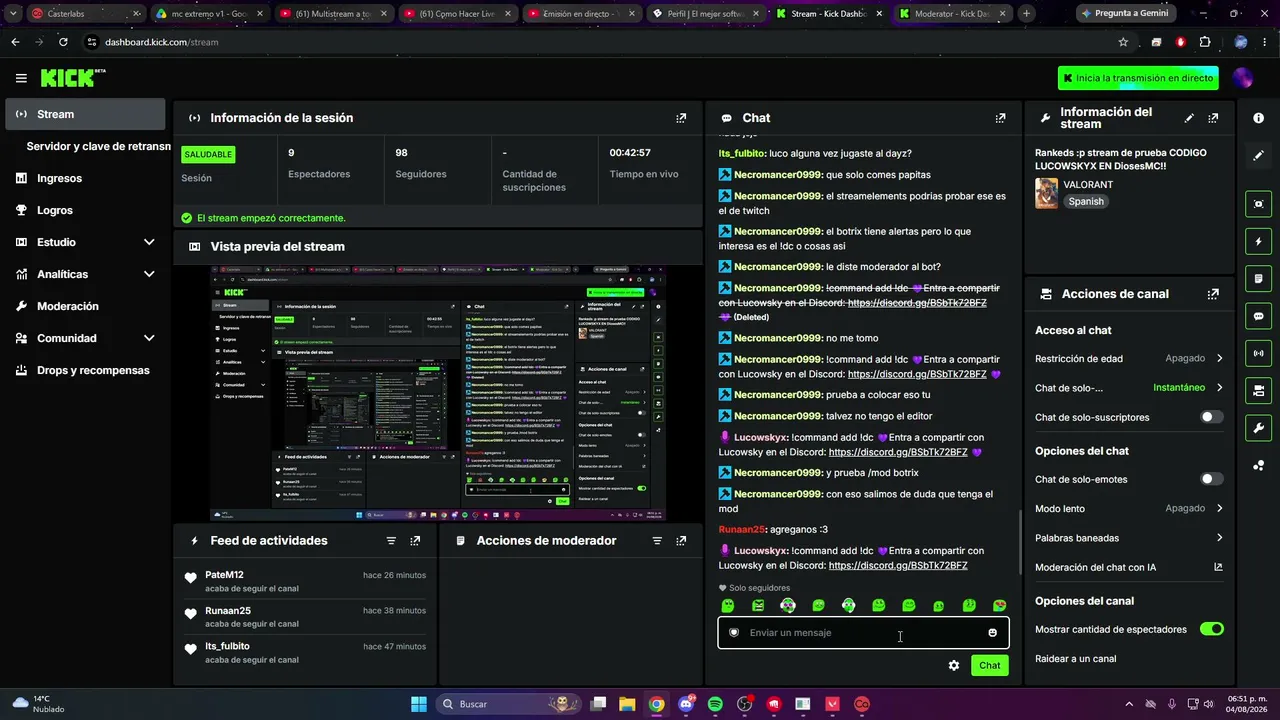This screenshot has width=1280, height=720.
Task: Pop out the Información del stream panel
Action: (x=1213, y=118)
